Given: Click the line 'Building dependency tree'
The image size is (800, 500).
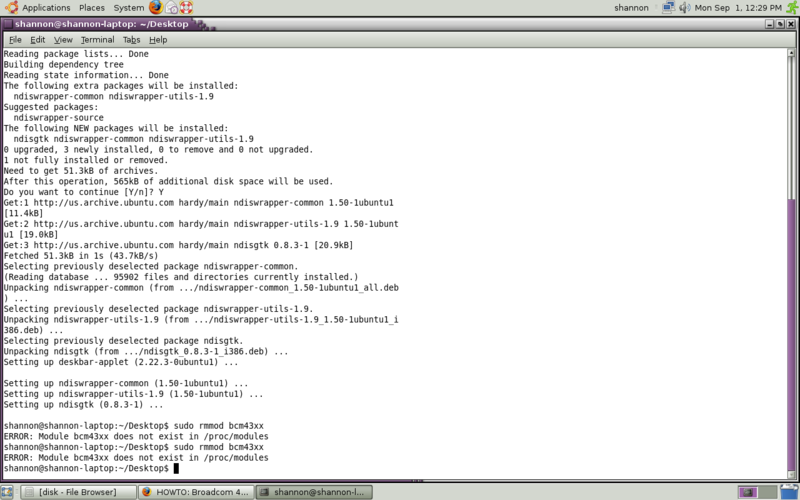Looking at the screenshot, I should pos(64,64).
